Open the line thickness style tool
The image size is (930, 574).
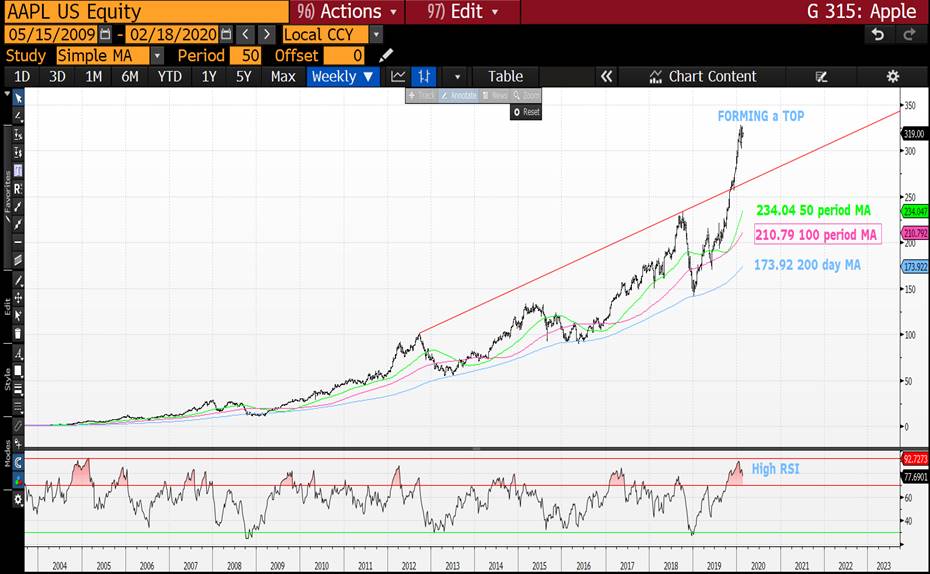coord(18,389)
